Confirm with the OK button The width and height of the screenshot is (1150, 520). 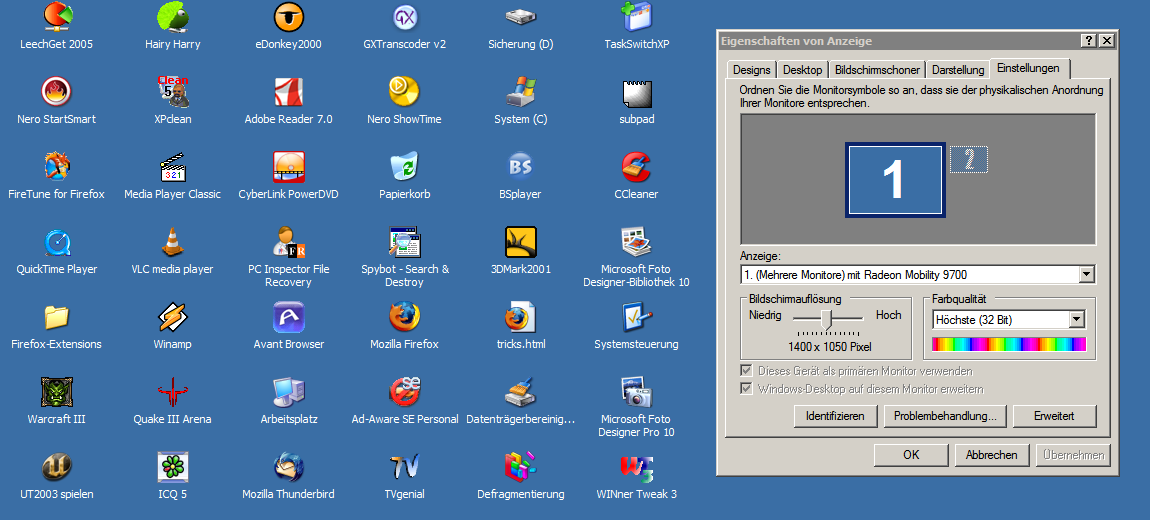(911, 455)
